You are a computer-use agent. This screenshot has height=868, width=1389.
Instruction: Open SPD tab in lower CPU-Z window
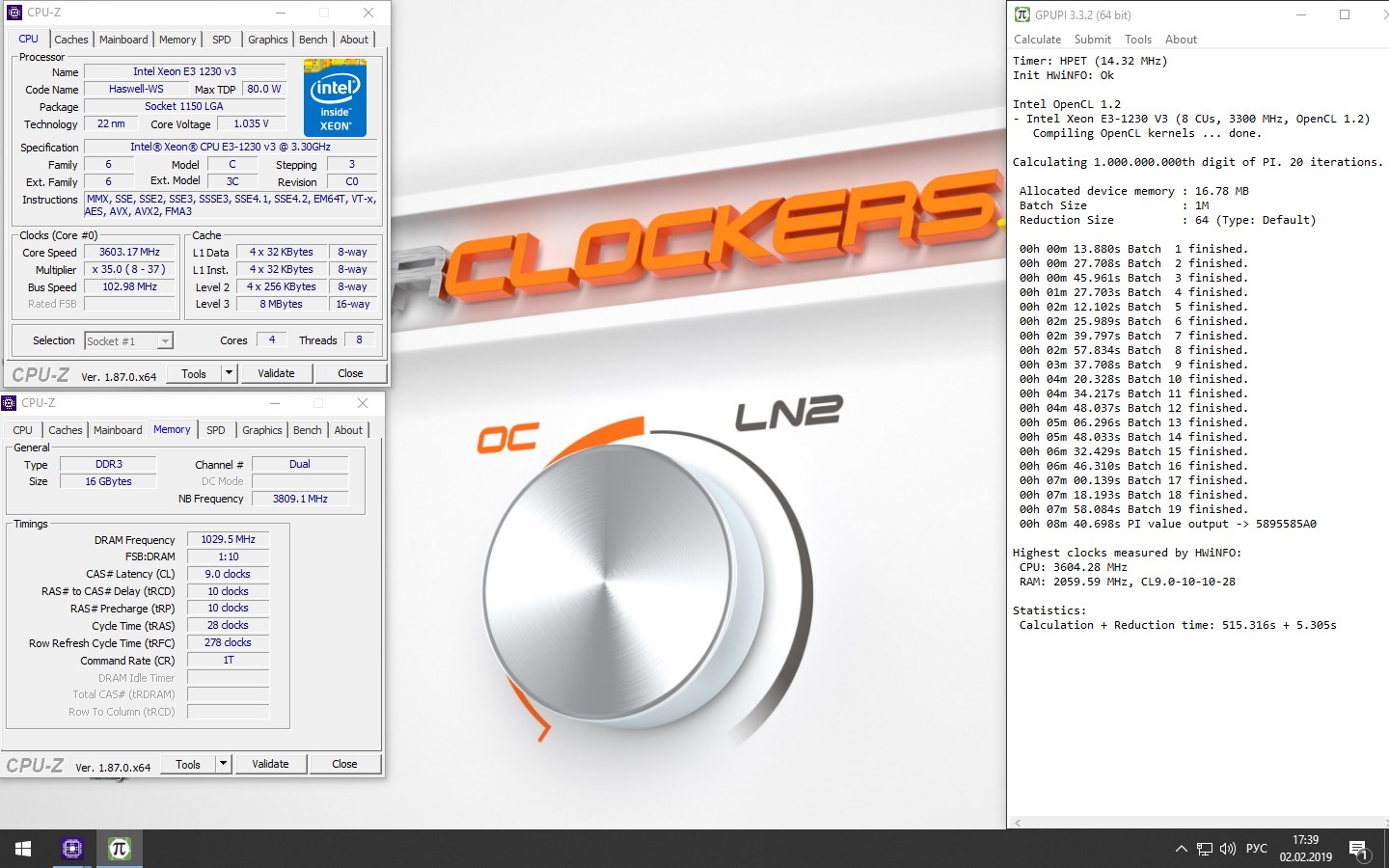point(216,430)
